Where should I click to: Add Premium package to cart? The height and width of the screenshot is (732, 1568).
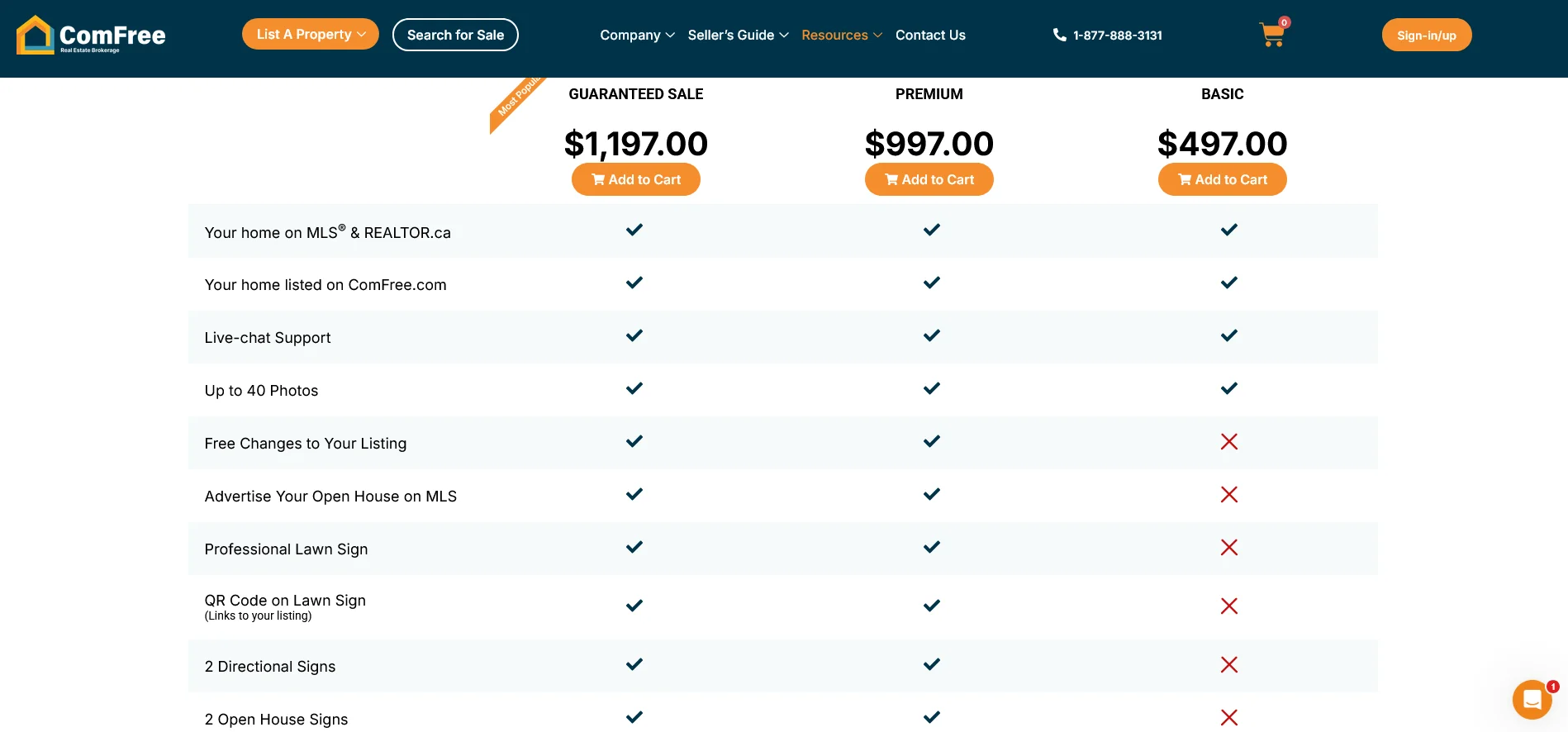click(929, 179)
